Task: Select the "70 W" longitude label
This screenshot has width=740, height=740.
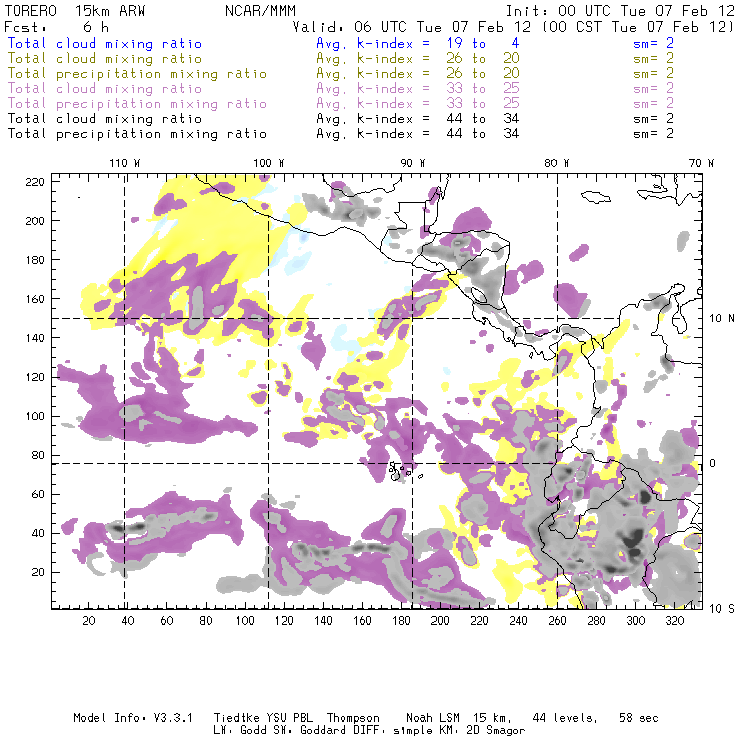Action: [701, 163]
